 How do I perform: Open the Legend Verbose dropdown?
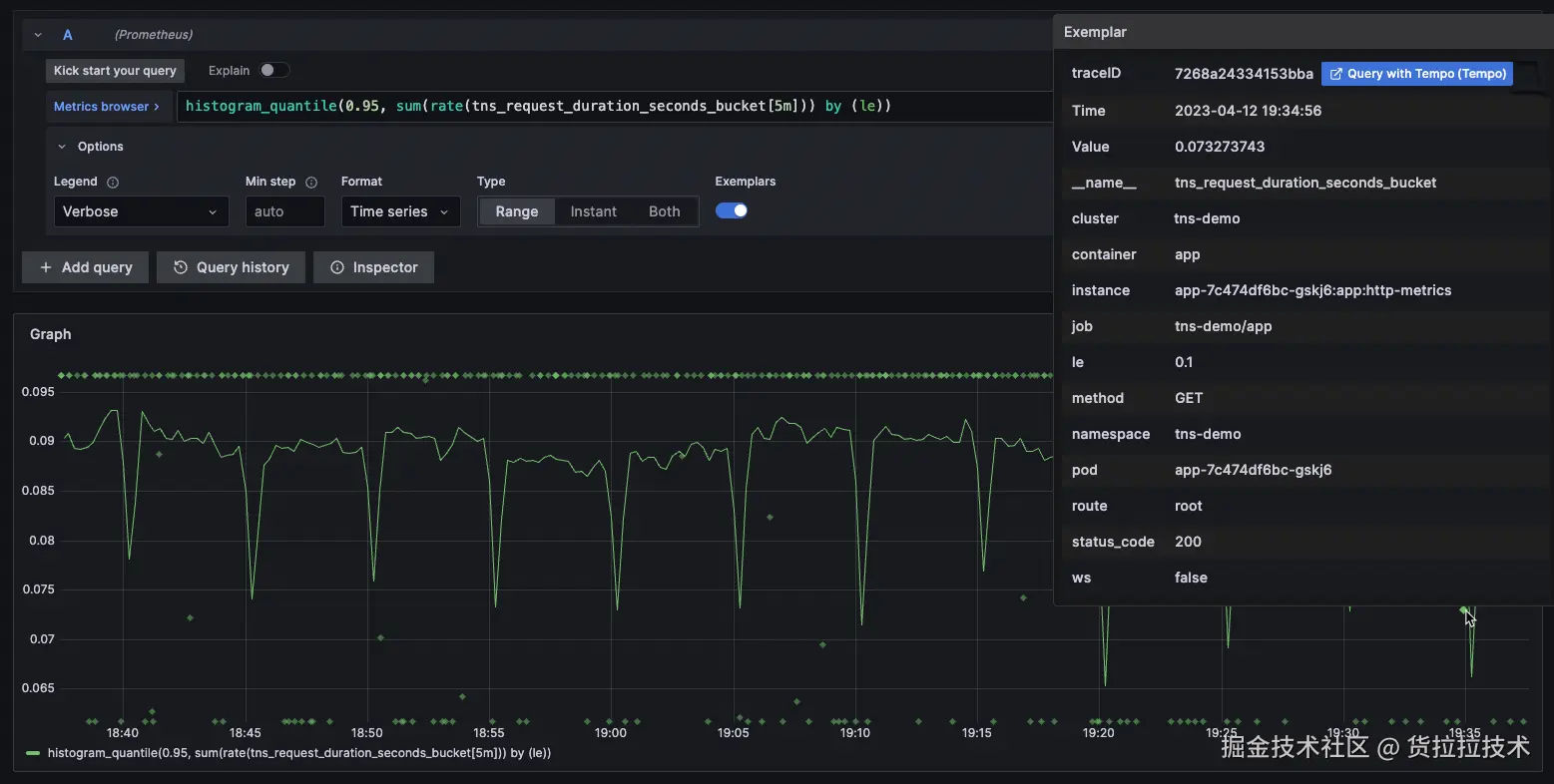[x=141, y=211]
